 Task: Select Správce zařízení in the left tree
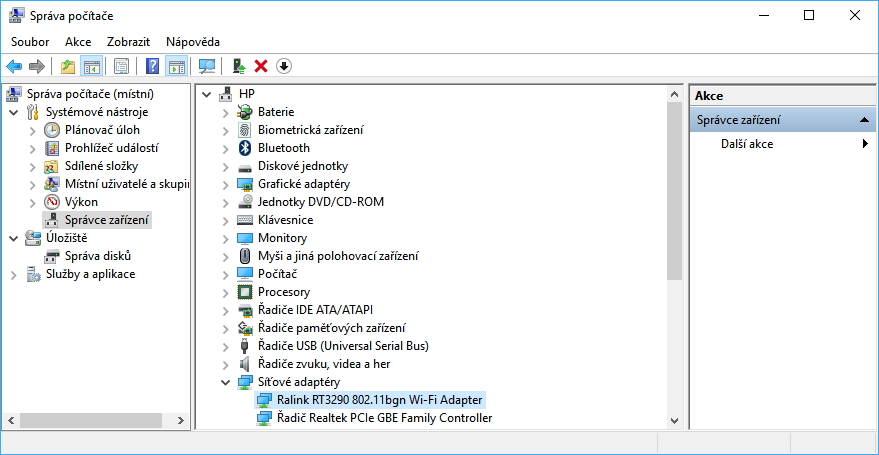(107, 220)
